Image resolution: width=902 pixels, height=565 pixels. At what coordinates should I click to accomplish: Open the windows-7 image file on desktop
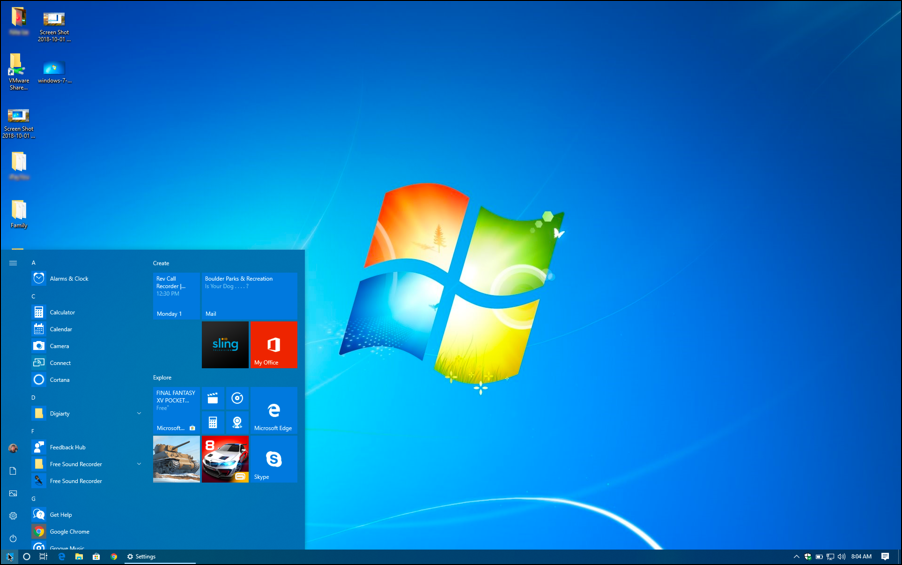point(55,72)
